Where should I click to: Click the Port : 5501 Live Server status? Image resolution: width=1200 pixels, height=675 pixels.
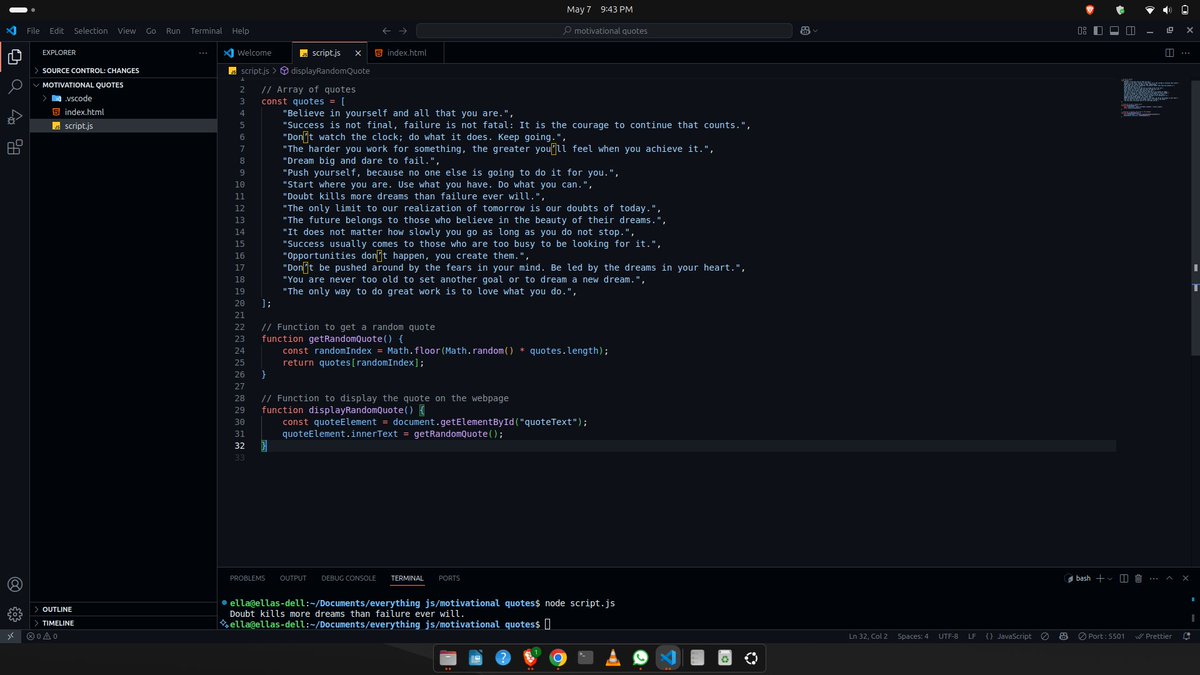coord(1101,636)
